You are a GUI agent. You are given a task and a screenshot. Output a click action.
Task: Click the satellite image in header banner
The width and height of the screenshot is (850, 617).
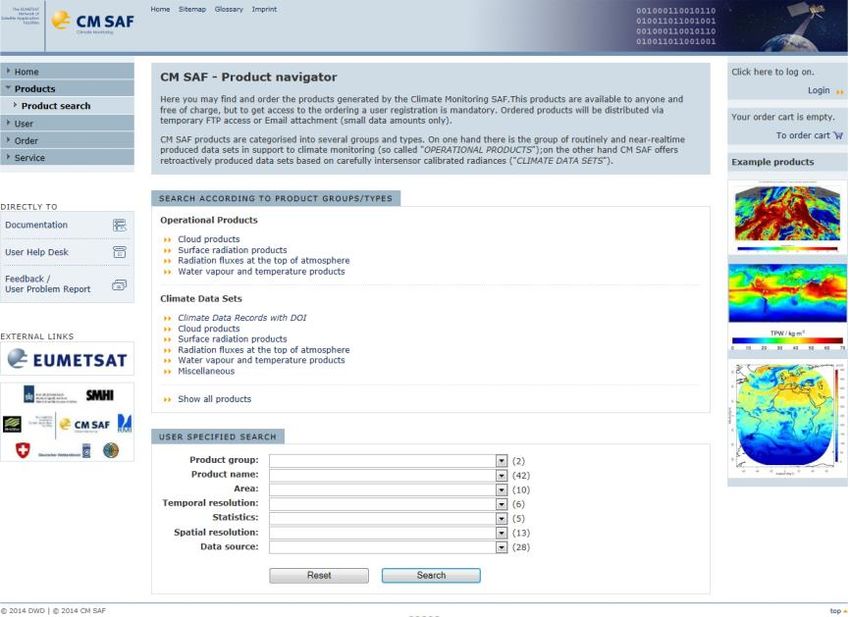(x=787, y=25)
